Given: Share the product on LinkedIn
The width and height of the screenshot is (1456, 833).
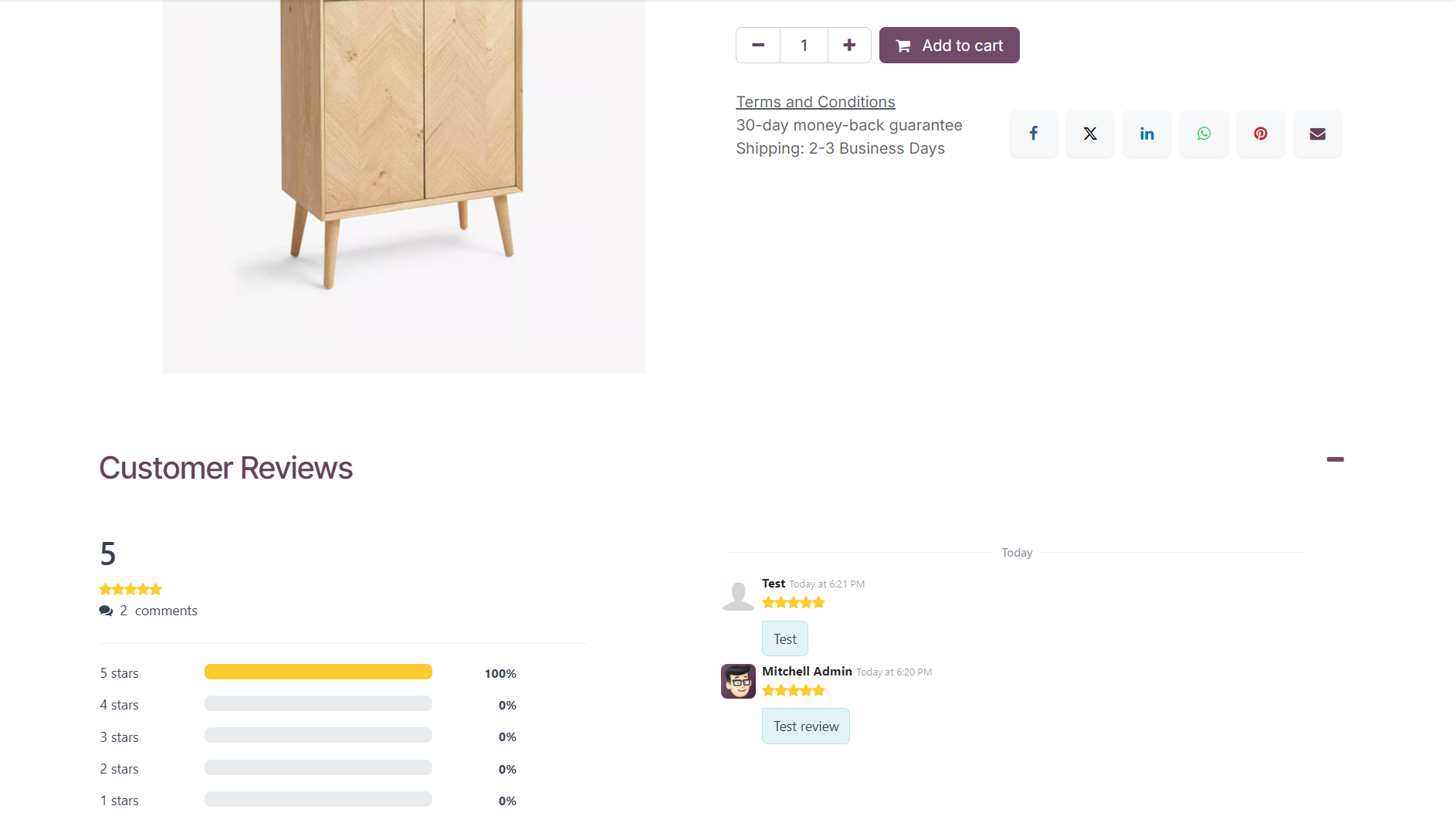Looking at the screenshot, I should pyautogui.click(x=1146, y=133).
